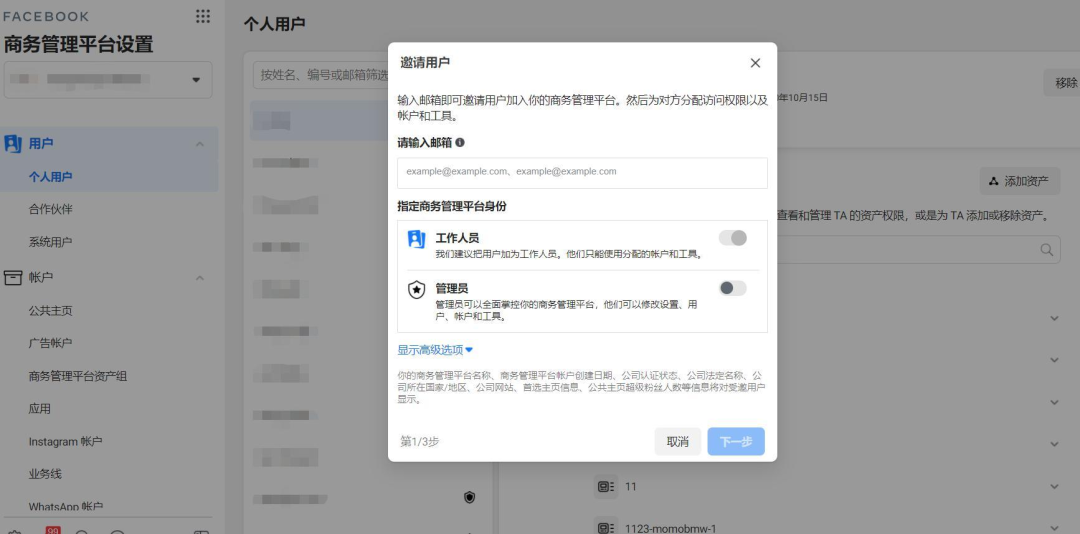Click the 帐户 archive box icon

tap(13, 278)
